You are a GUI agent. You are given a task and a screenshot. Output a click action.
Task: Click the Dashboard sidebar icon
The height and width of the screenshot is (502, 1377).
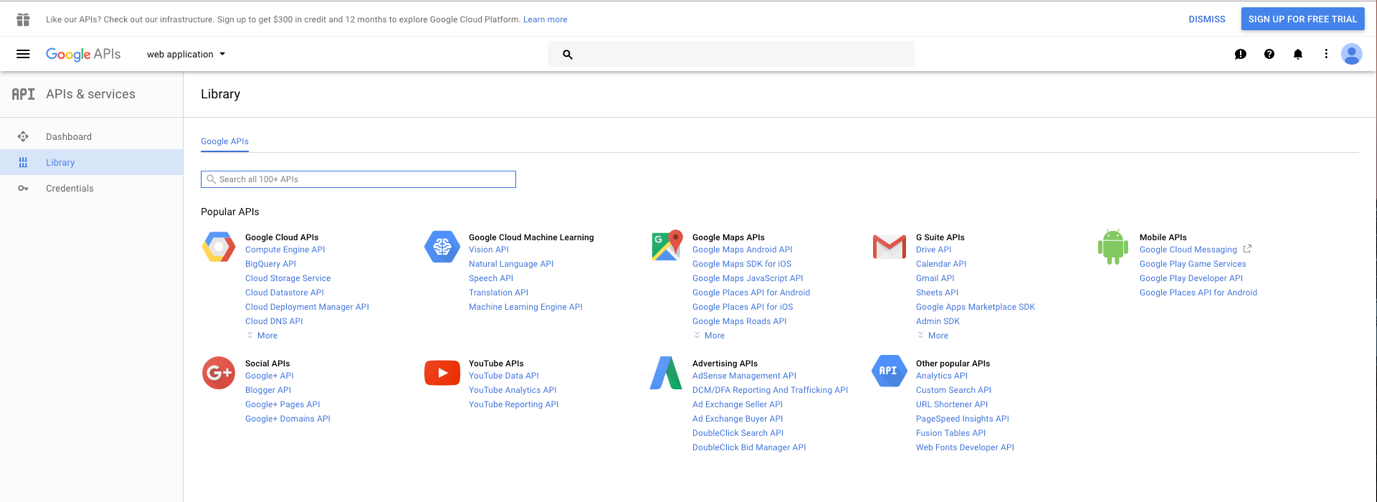click(x=23, y=137)
